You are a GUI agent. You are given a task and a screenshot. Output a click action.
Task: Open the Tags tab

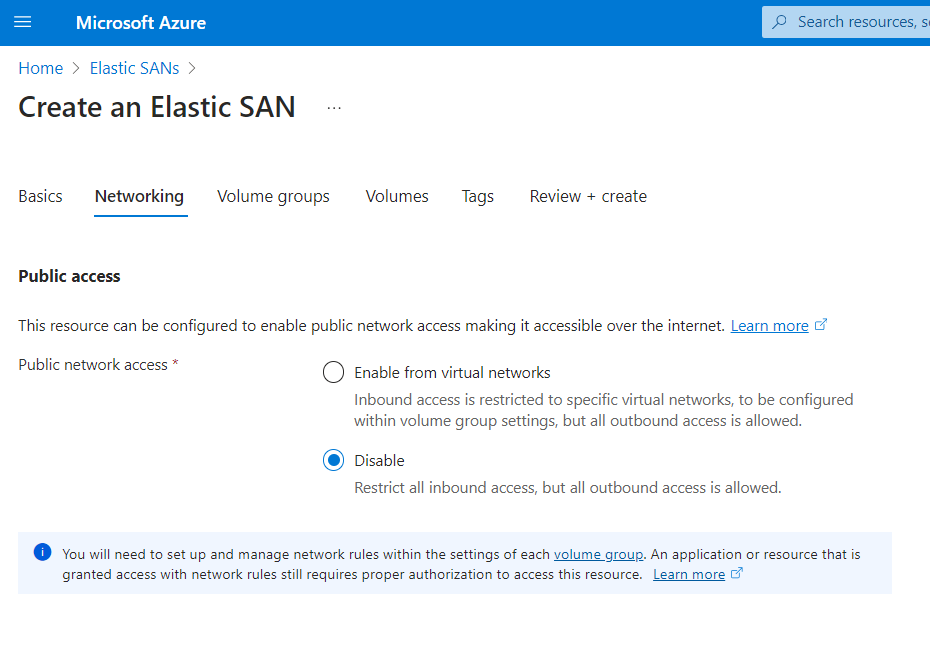[478, 196]
